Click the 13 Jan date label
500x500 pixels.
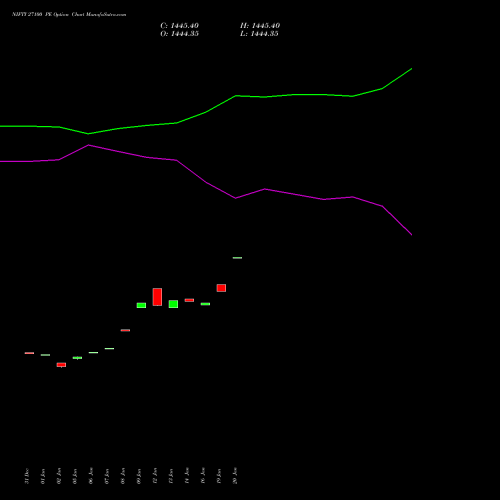tap(171, 476)
